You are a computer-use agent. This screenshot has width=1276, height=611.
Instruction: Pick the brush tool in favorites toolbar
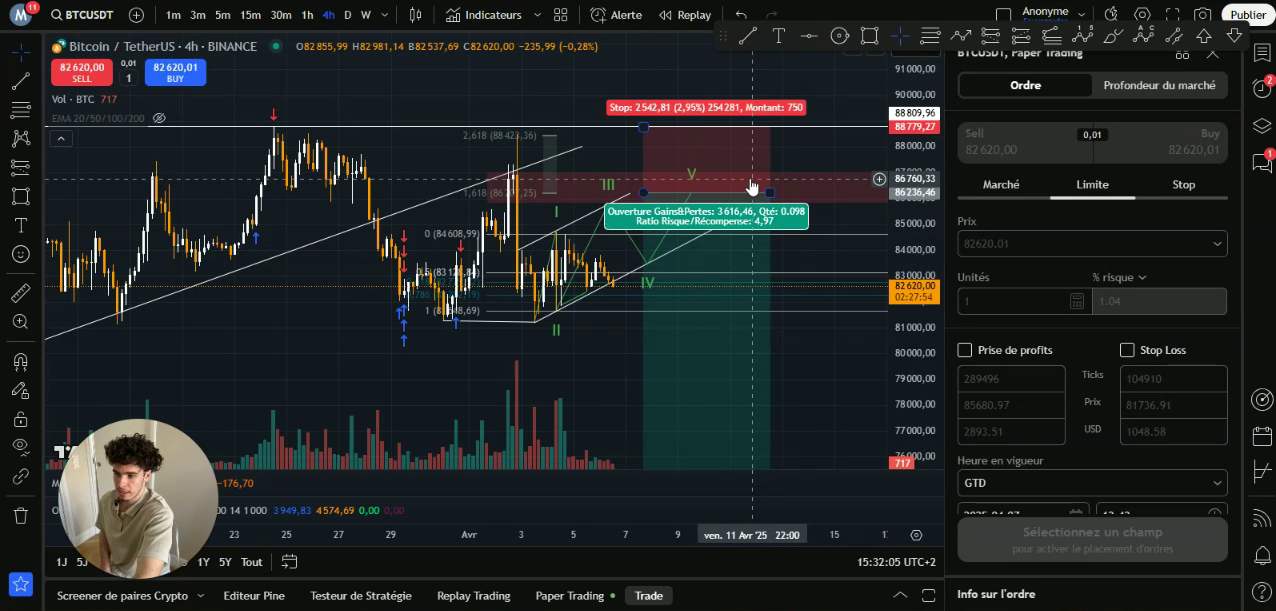point(1112,36)
